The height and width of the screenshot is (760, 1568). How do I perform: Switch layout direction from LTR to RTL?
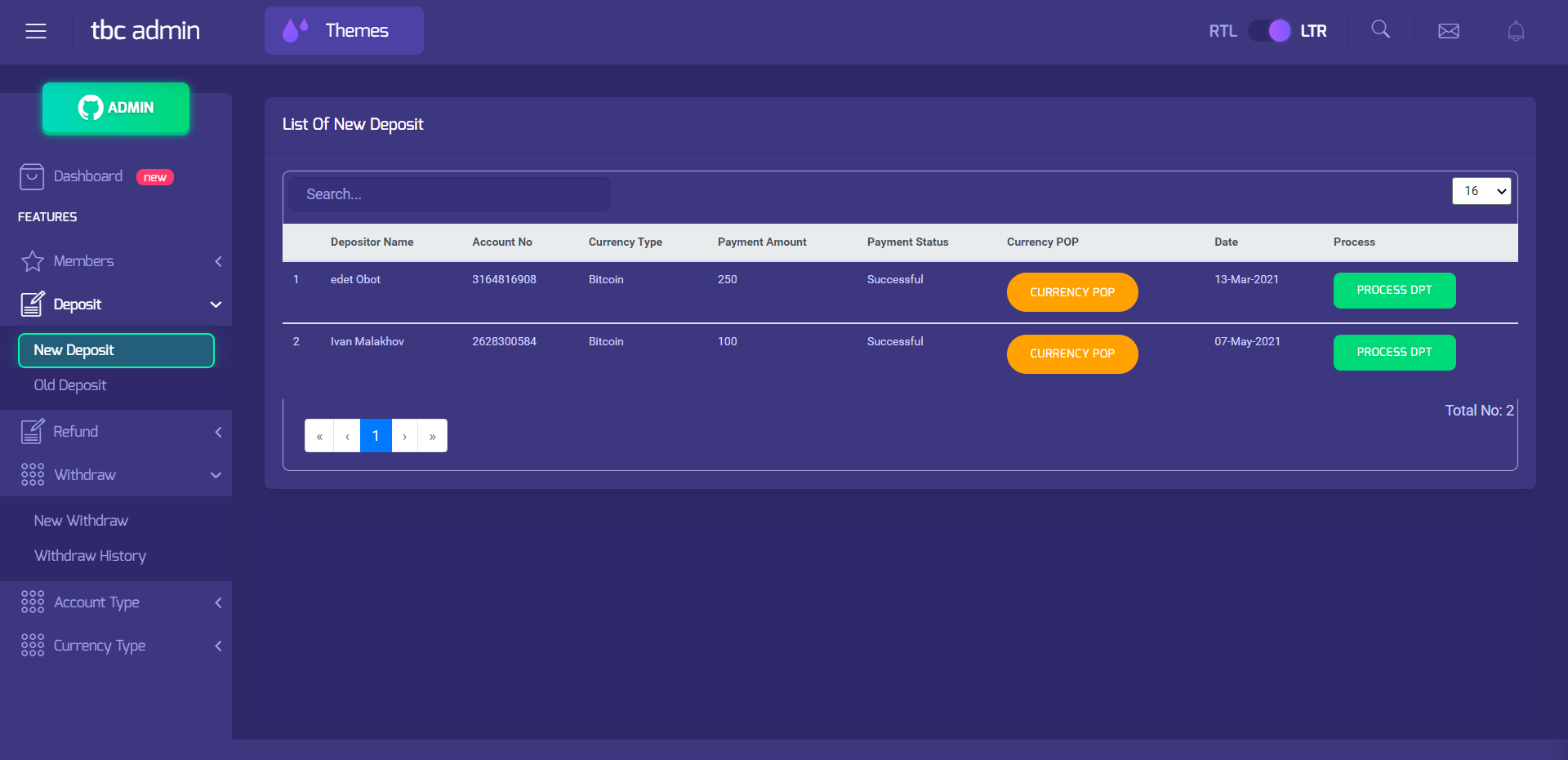[1269, 30]
